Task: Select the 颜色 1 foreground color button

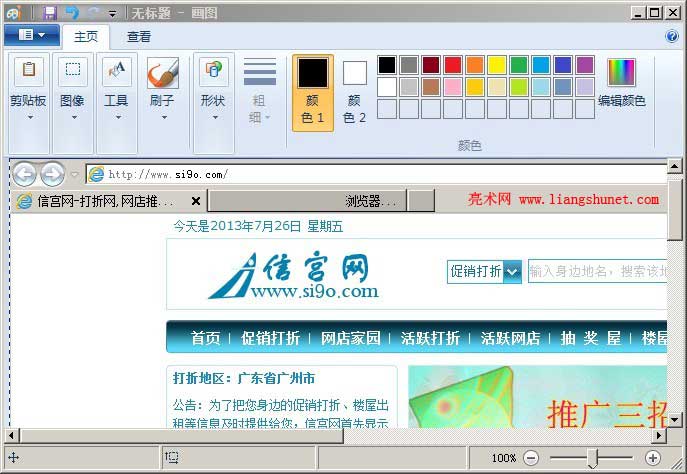Action: click(x=313, y=93)
